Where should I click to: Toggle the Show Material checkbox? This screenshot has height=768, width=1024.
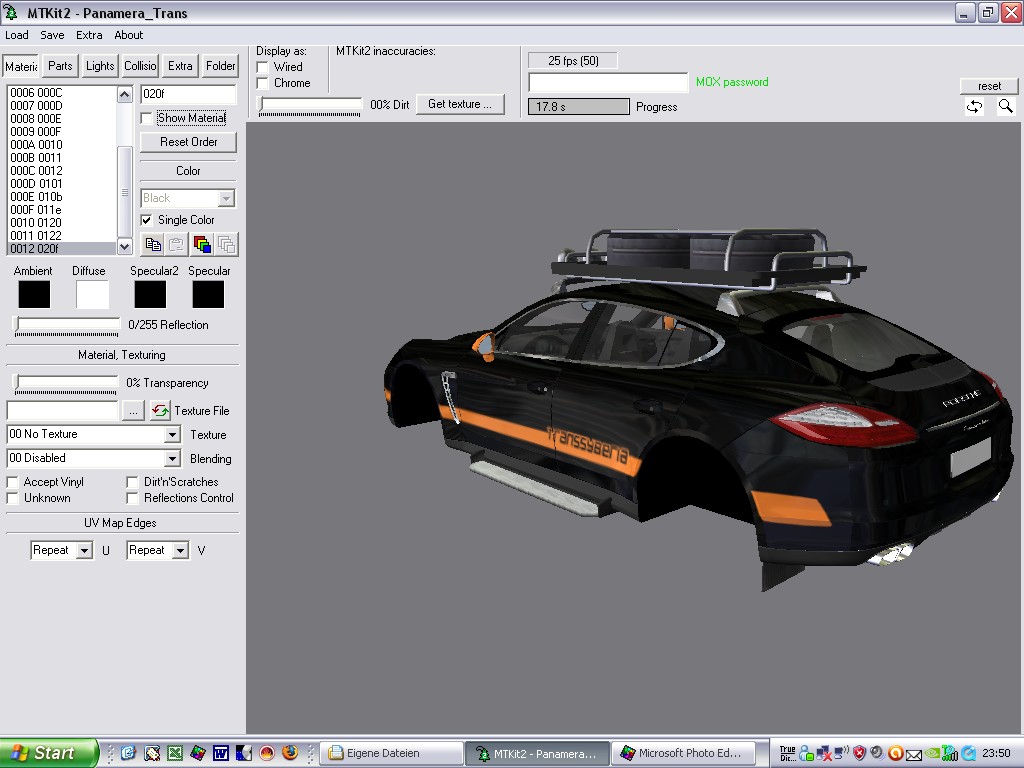point(146,118)
